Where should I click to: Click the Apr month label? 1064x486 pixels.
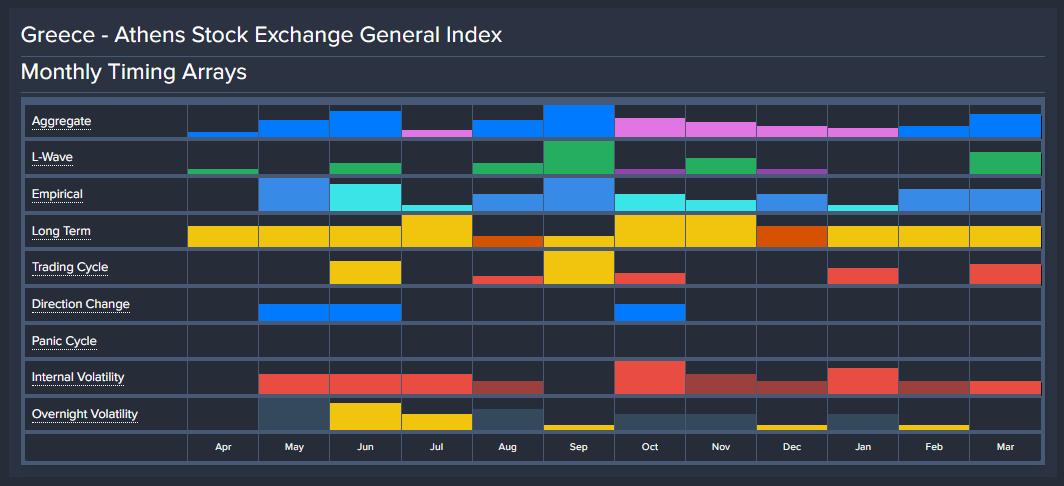(223, 447)
